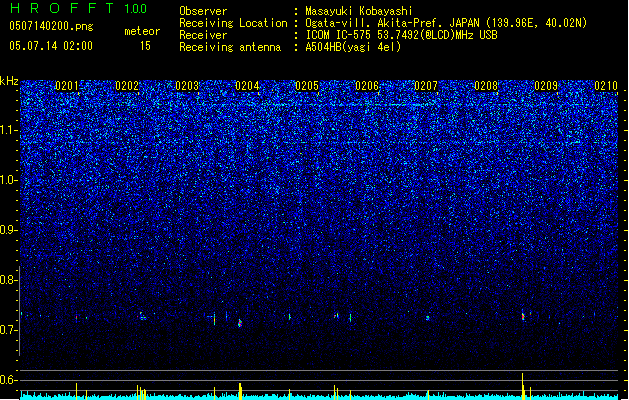Image resolution: width=629 pixels, height=400 pixels.
Task: Click the 0202 time marker
Action: (x=127, y=86)
